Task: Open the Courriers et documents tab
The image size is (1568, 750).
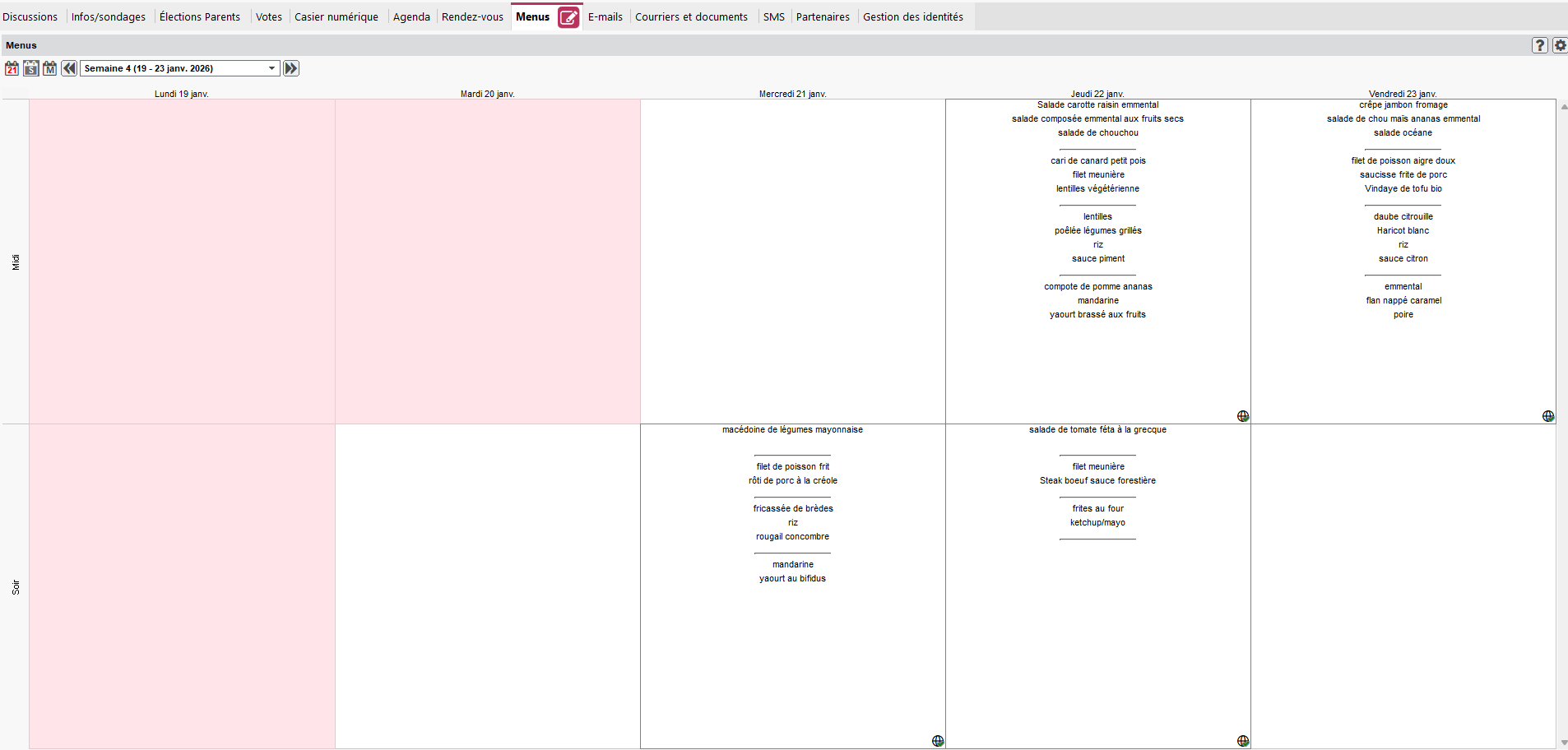Action: click(x=691, y=16)
